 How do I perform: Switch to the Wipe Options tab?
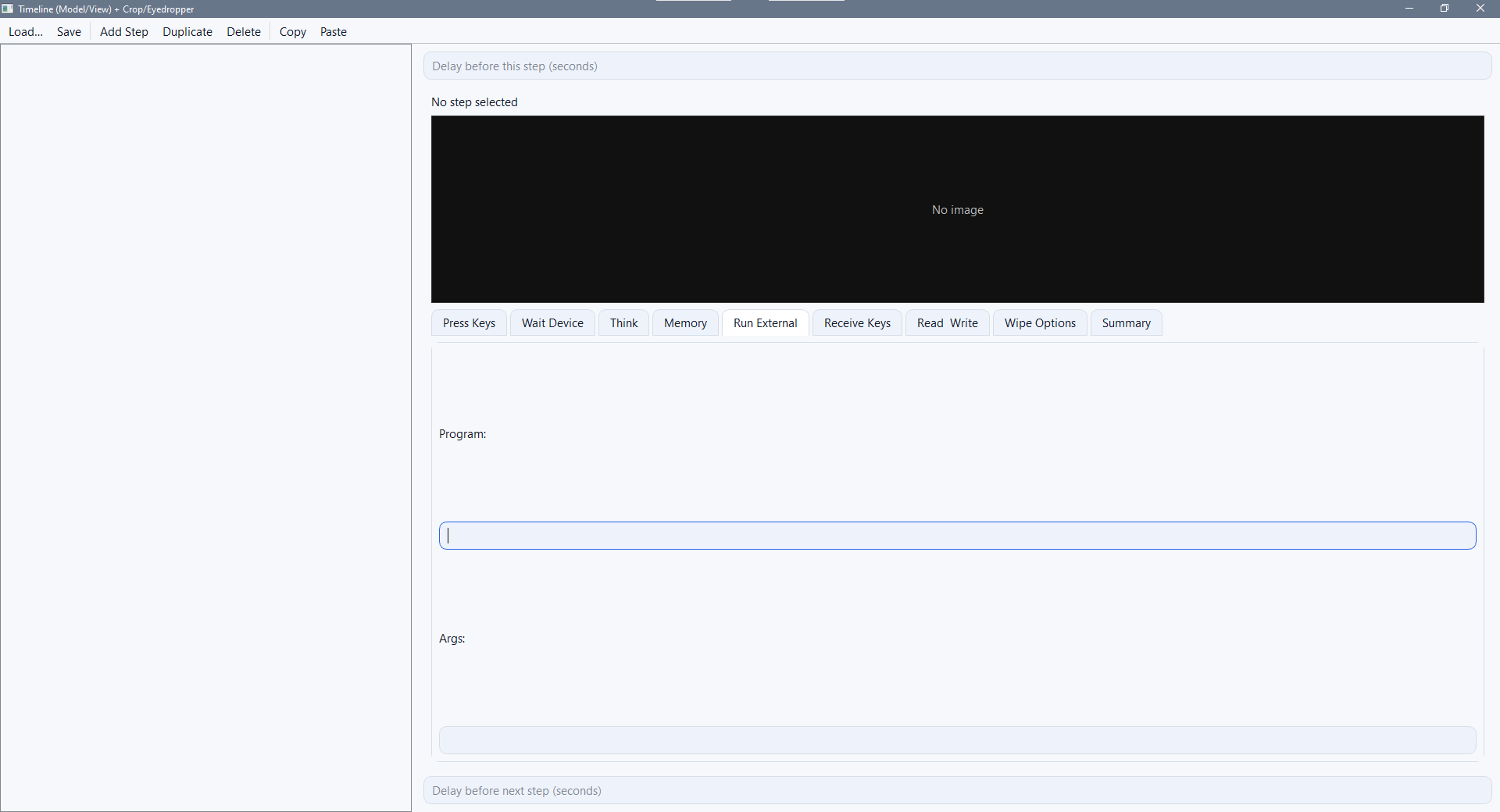click(1039, 322)
